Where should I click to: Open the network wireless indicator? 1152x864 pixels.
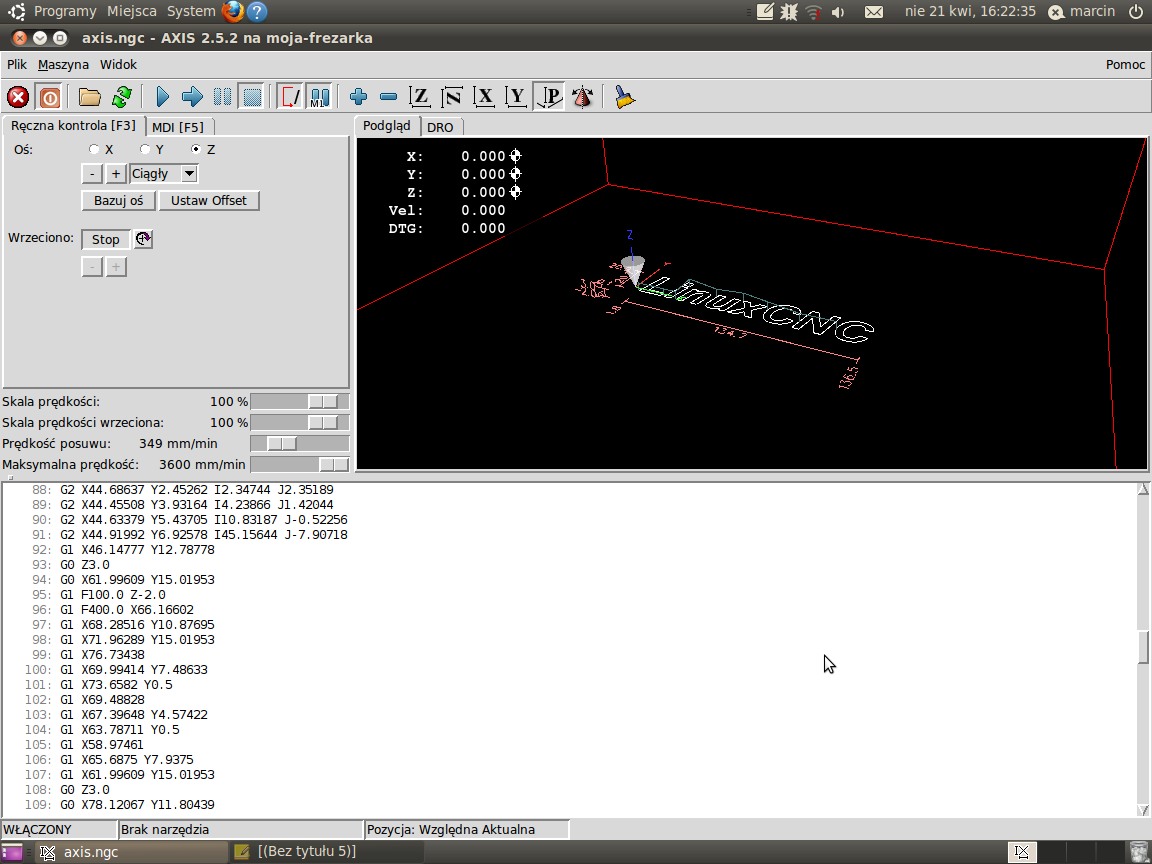(x=813, y=12)
